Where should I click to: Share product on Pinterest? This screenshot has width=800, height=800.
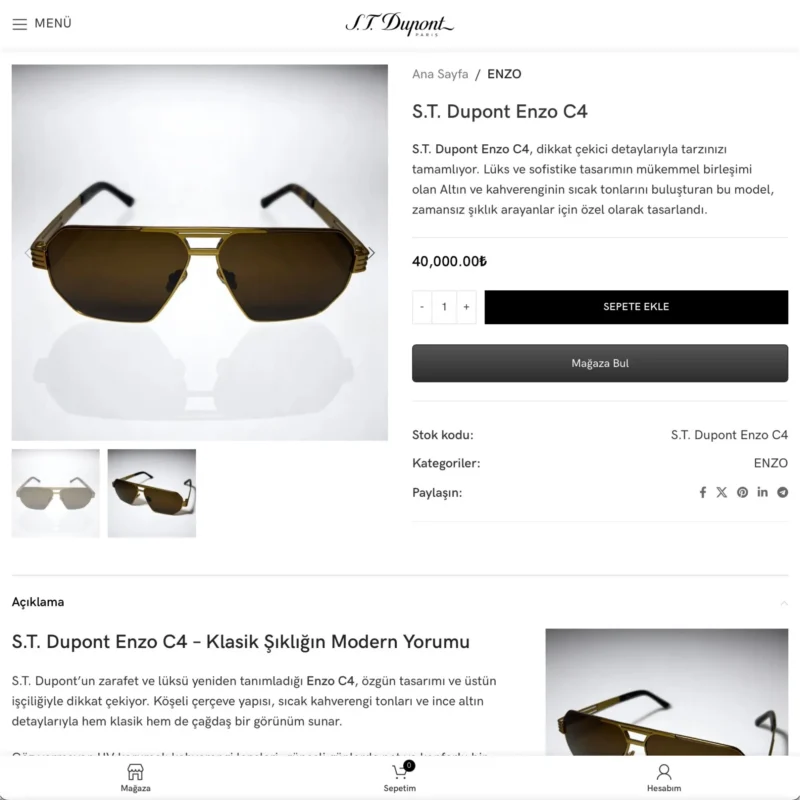742,492
